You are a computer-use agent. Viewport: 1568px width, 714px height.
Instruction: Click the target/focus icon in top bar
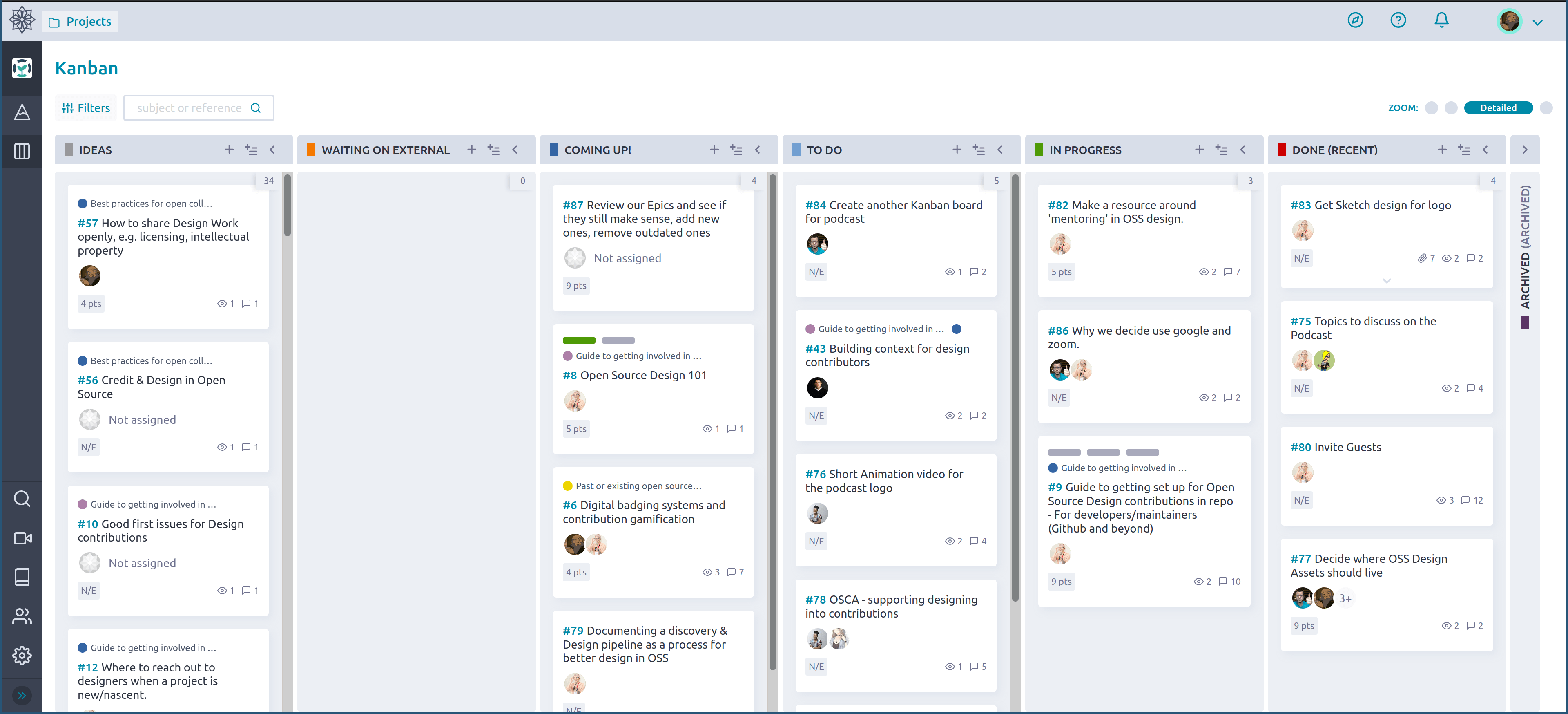[x=1357, y=21]
